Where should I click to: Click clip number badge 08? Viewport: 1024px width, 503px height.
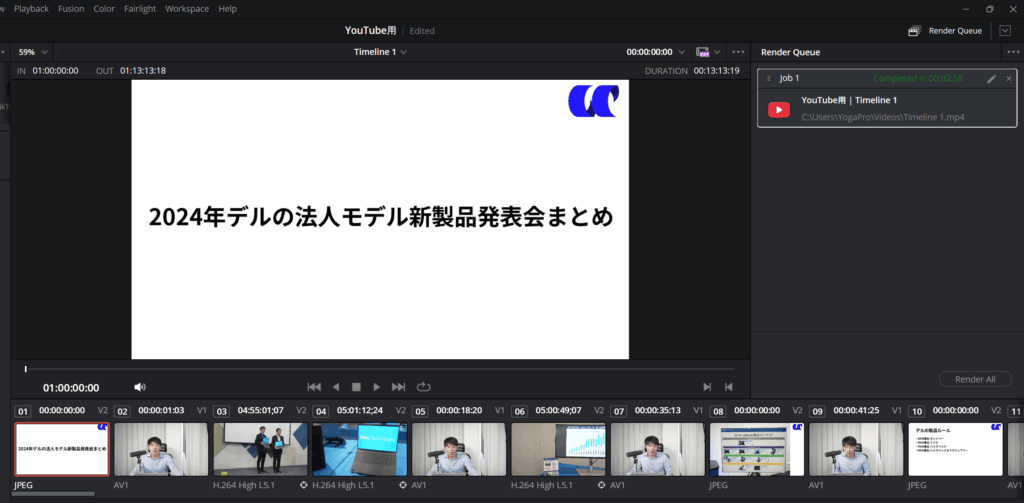pos(718,412)
